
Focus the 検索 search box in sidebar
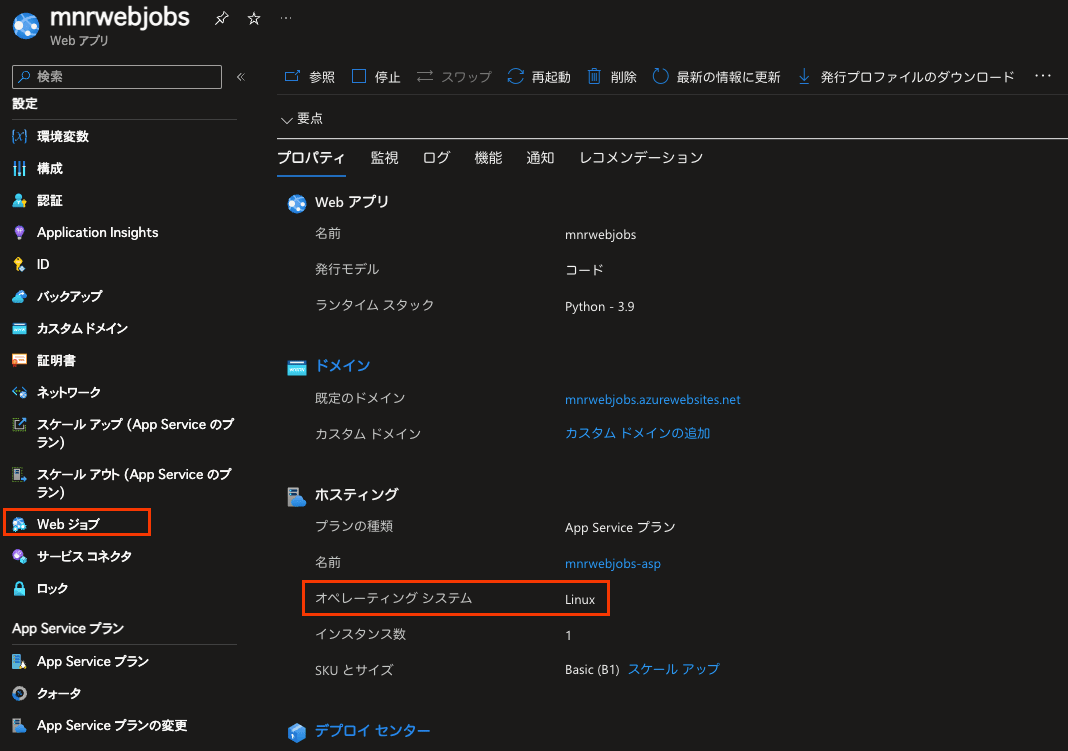point(117,77)
